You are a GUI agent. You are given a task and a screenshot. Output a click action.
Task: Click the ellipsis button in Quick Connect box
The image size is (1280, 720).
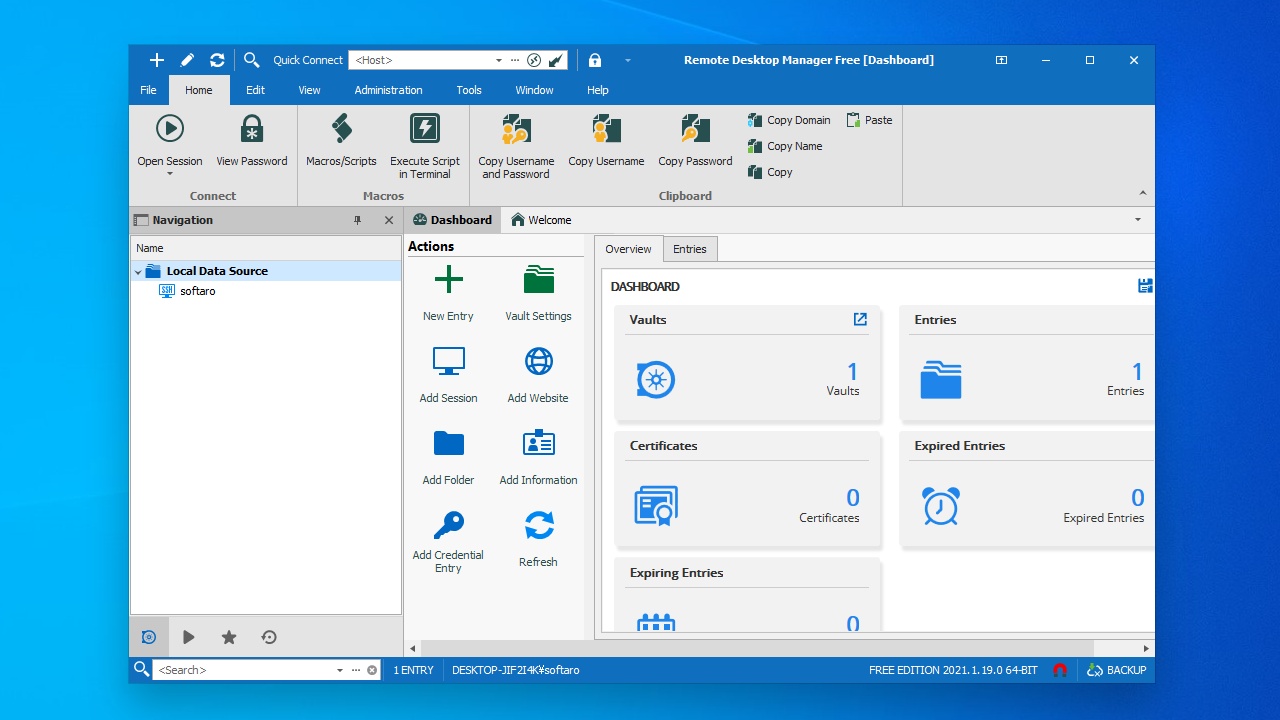[x=516, y=60]
